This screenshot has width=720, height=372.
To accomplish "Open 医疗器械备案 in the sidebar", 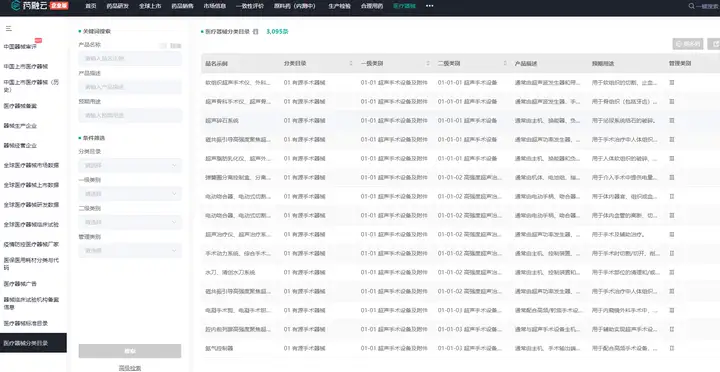I will [20, 106].
